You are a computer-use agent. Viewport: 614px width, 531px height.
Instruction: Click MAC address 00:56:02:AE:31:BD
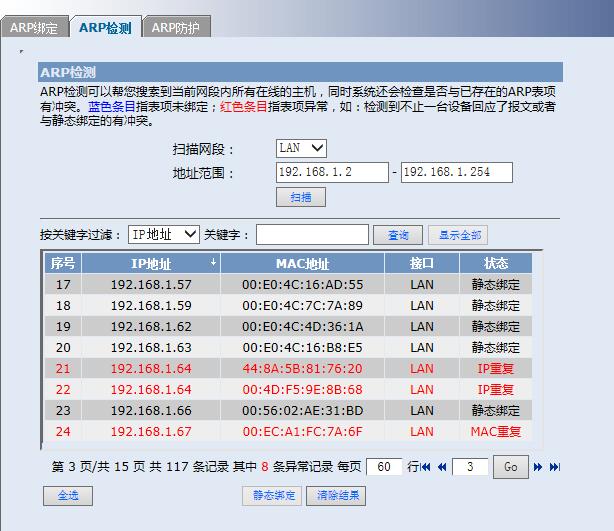pyautogui.click(x=302, y=410)
